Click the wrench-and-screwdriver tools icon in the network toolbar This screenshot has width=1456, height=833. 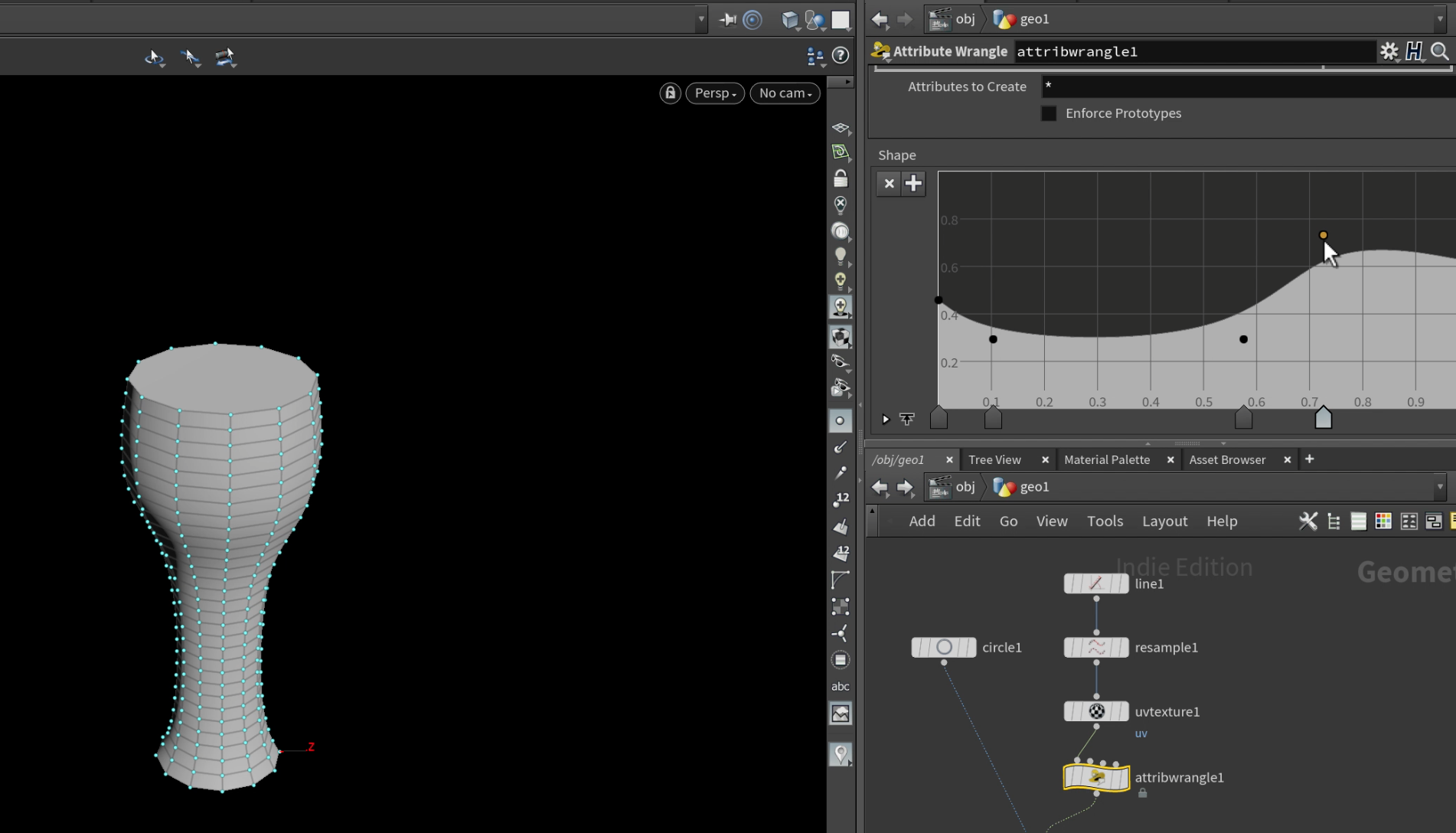(1307, 521)
